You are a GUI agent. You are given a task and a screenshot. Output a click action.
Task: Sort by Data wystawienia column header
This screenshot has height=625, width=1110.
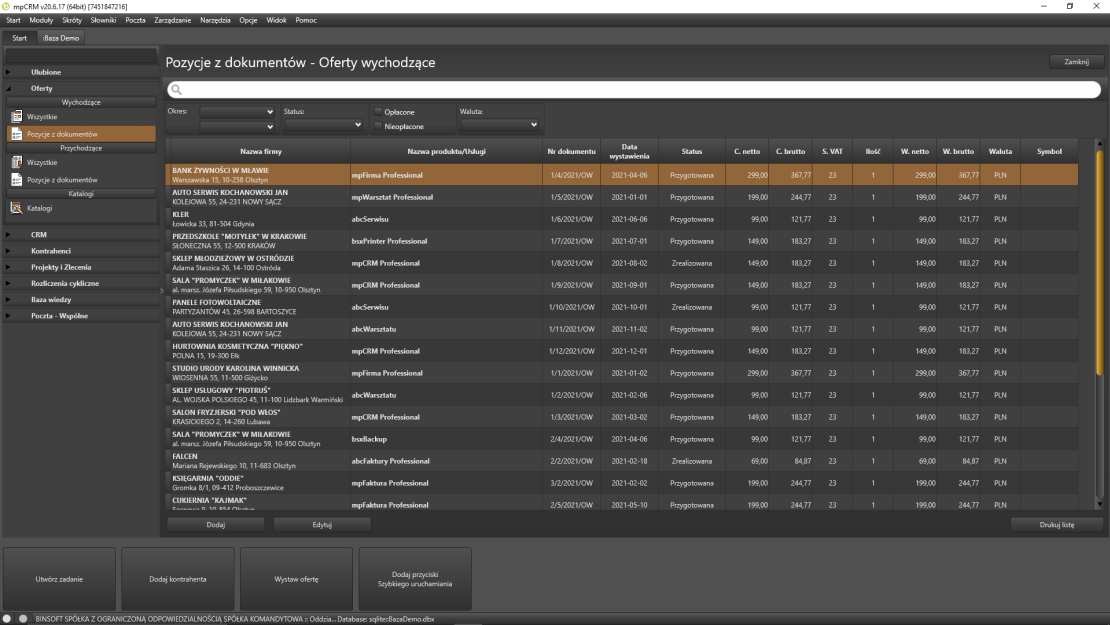point(629,151)
